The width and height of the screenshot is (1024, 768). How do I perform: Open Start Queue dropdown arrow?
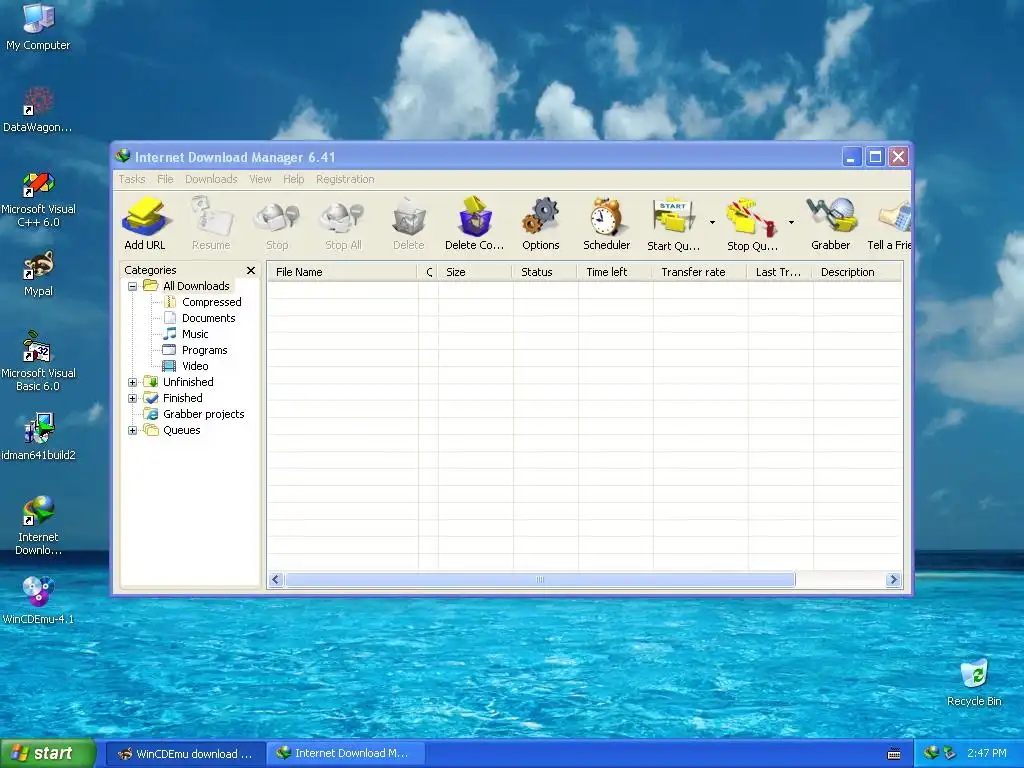712,223
